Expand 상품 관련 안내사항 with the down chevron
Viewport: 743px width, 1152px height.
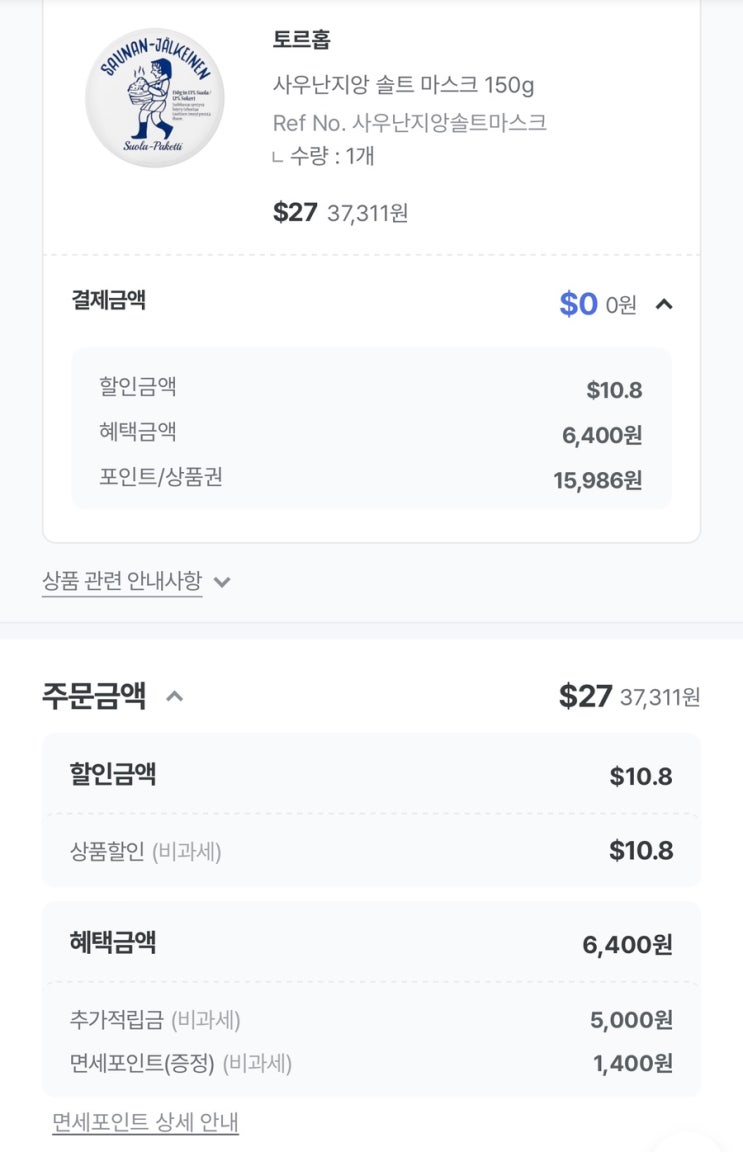[222, 582]
